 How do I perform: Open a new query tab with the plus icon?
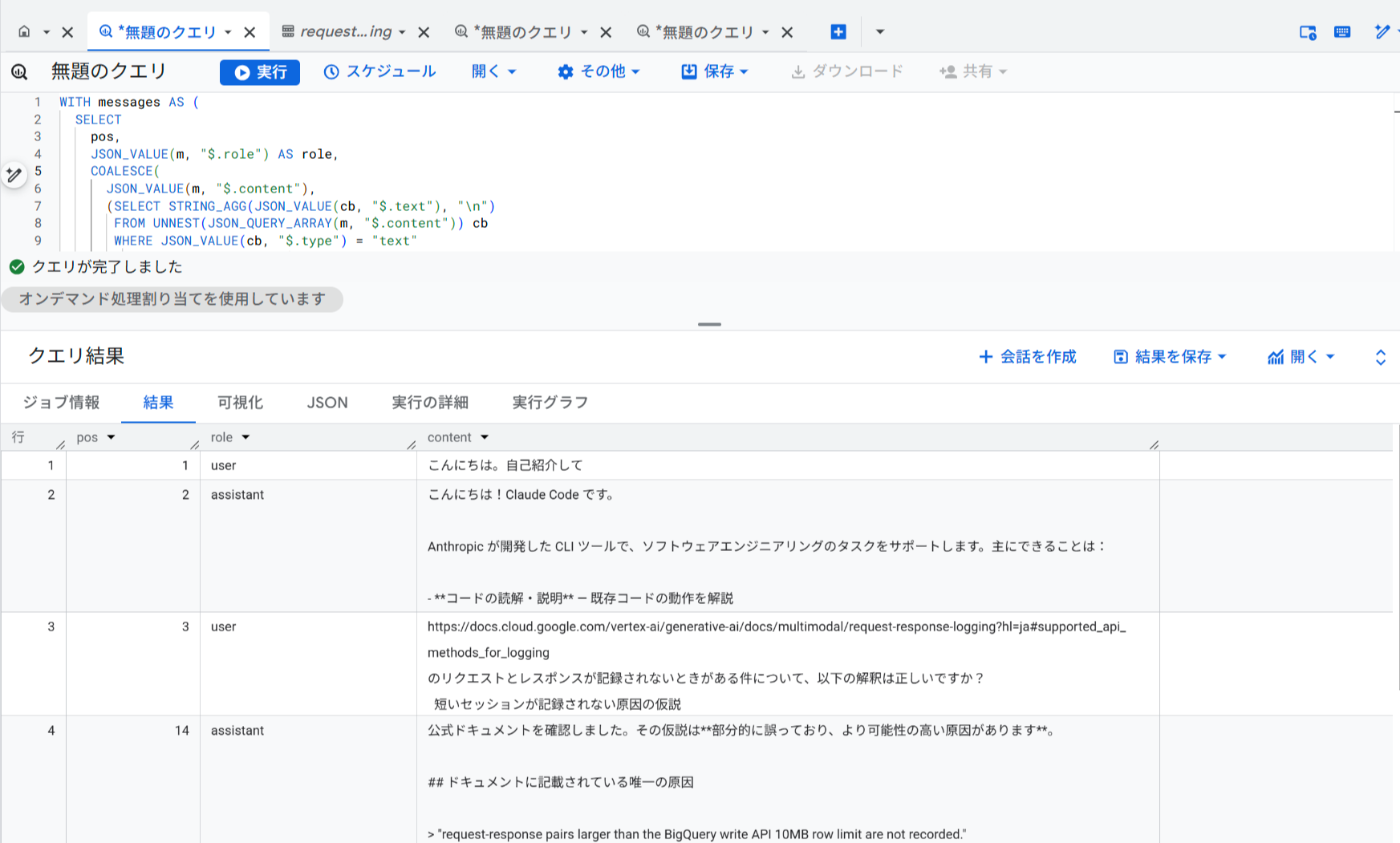click(x=838, y=31)
